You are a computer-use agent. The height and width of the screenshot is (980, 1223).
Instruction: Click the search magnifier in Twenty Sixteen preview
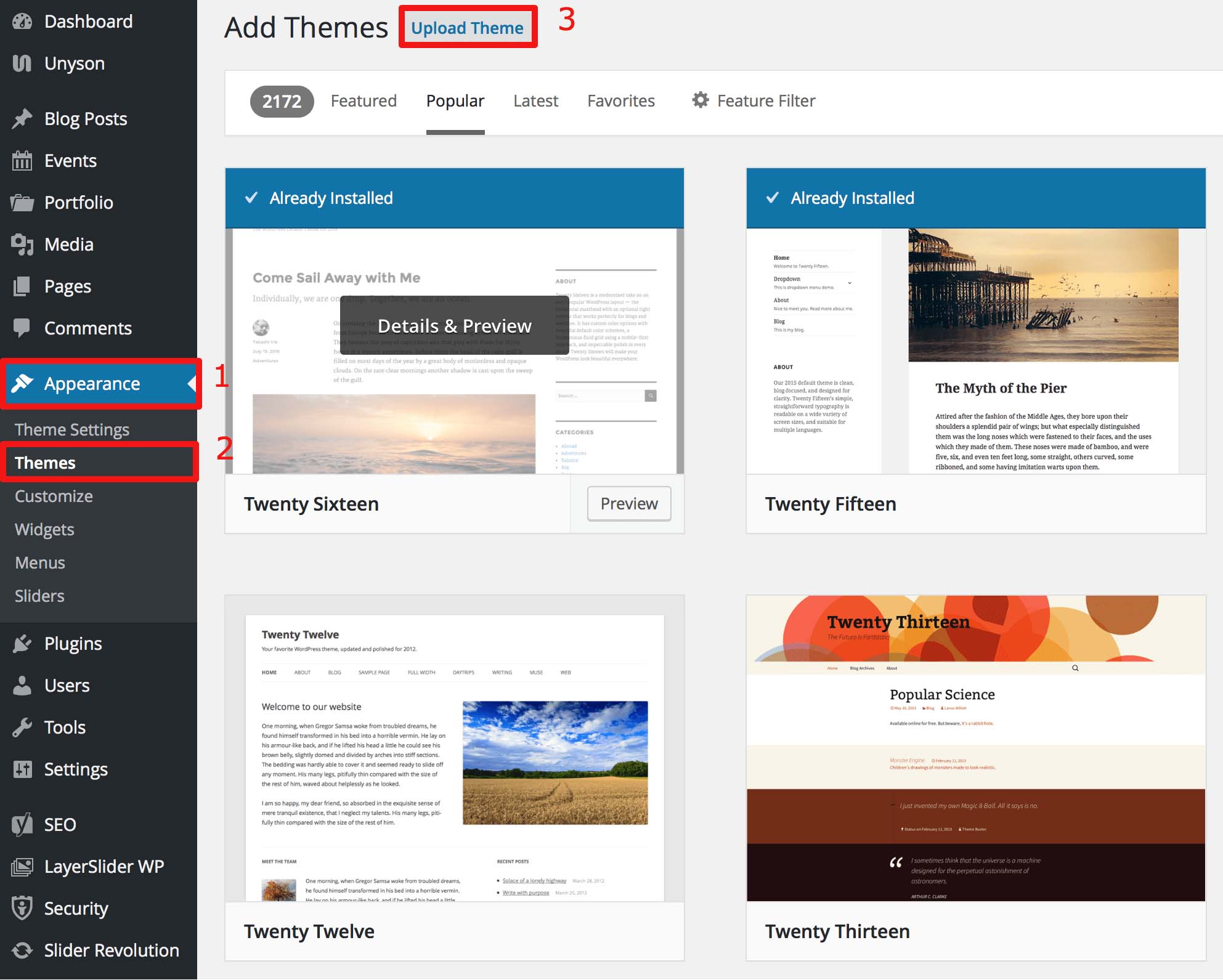tap(651, 395)
